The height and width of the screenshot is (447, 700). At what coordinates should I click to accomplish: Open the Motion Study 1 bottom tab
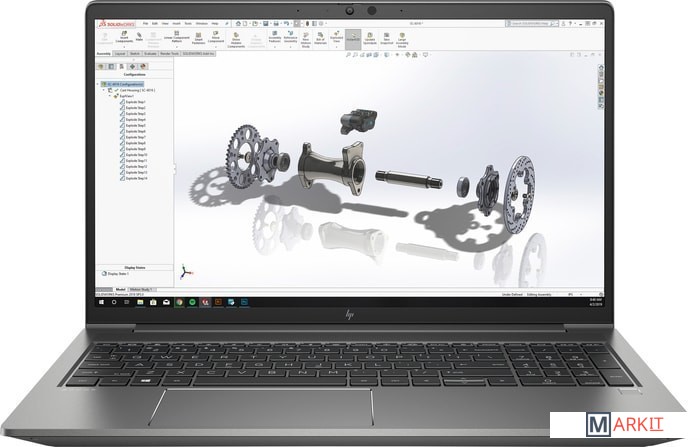pyautogui.click(x=140, y=289)
